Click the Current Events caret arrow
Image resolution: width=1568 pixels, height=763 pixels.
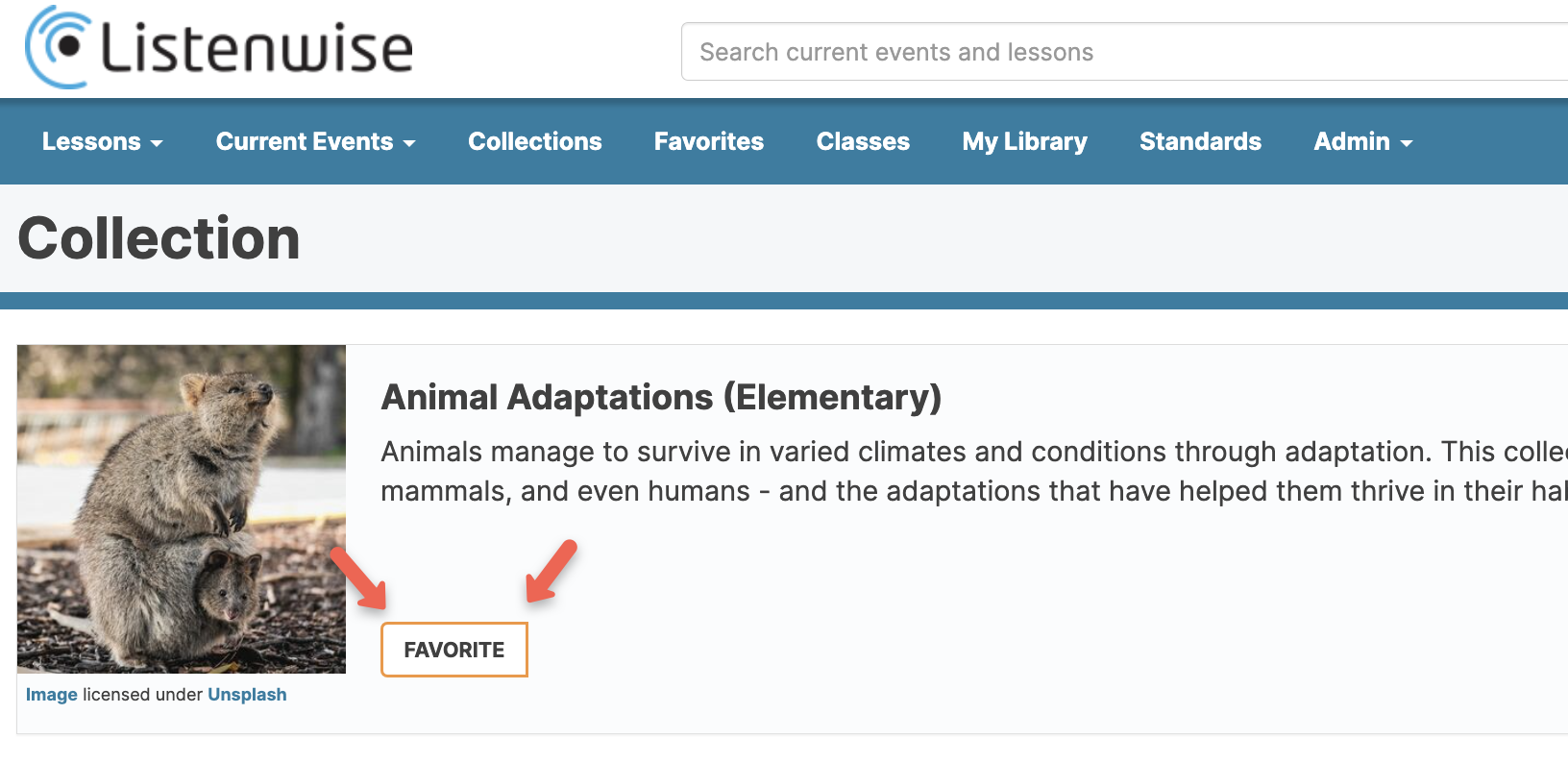(409, 143)
